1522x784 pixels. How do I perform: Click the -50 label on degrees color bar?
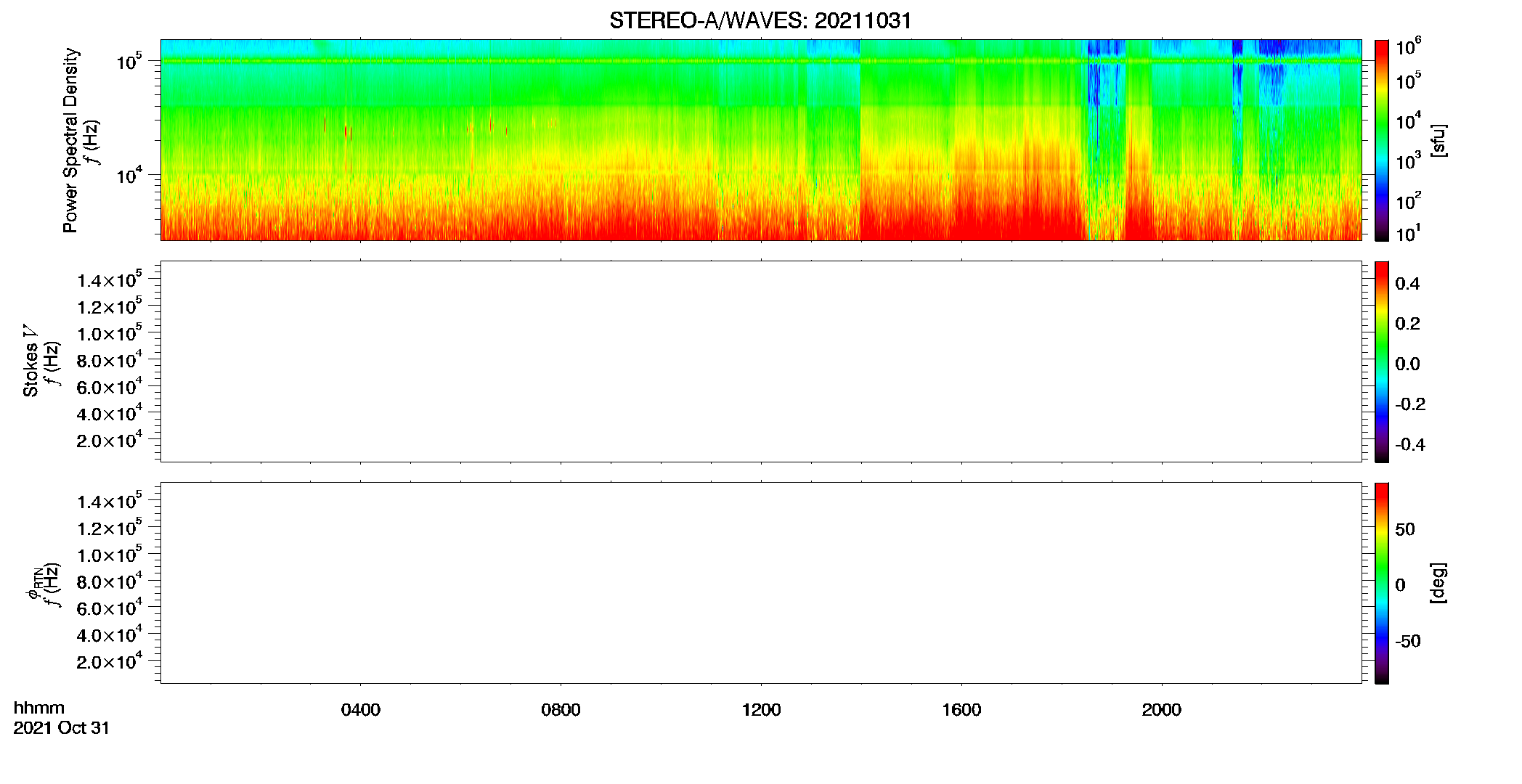[1408, 641]
